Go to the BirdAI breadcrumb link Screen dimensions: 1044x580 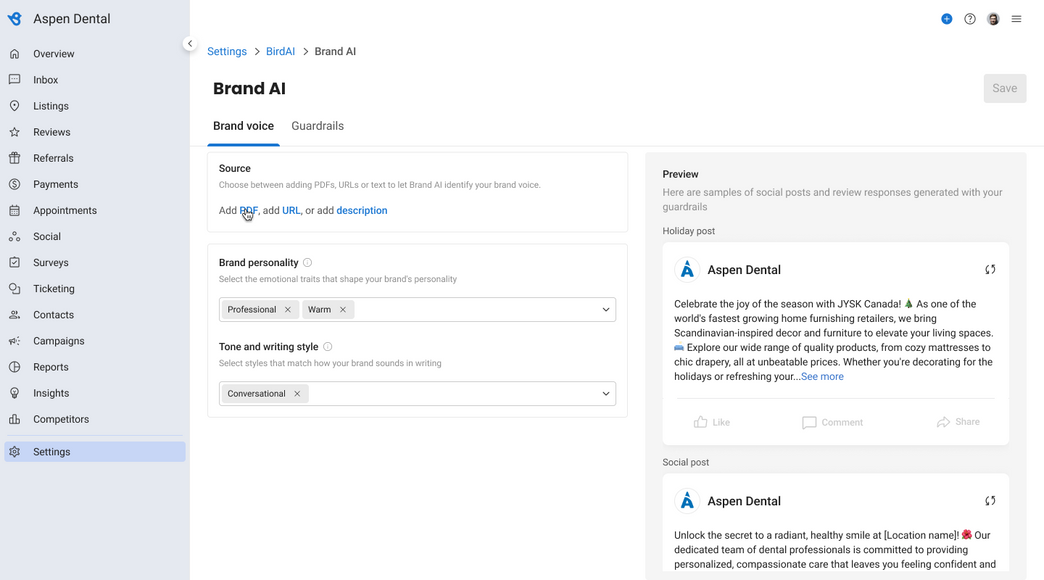click(280, 51)
